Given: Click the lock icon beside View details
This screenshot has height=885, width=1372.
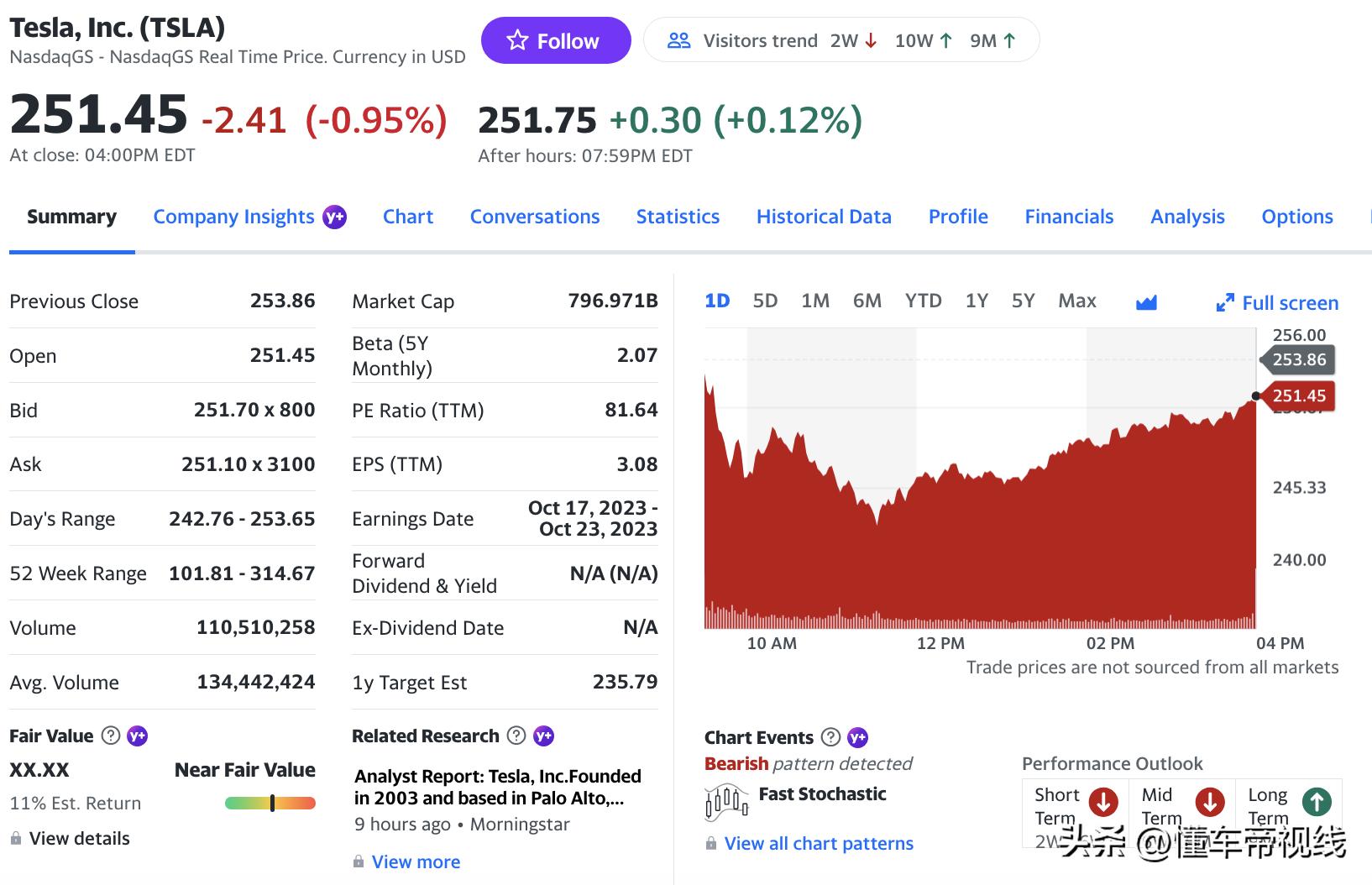Looking at the screenshot, I should point(16,838).
